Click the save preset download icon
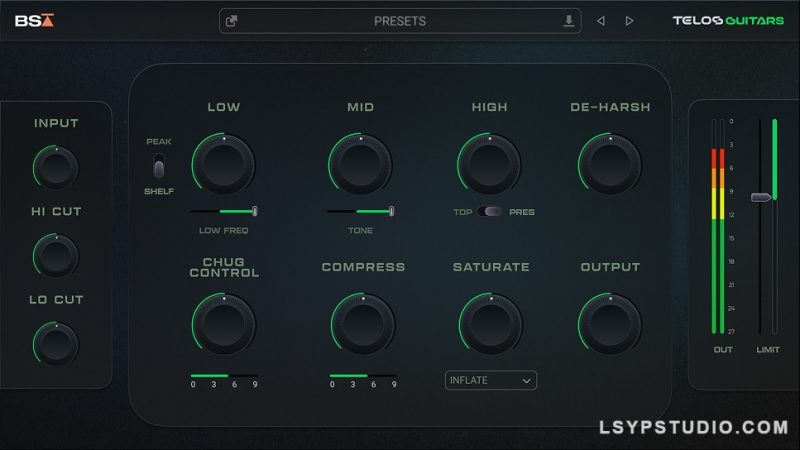This screenshot has height=450, width=800. (568, 21)
